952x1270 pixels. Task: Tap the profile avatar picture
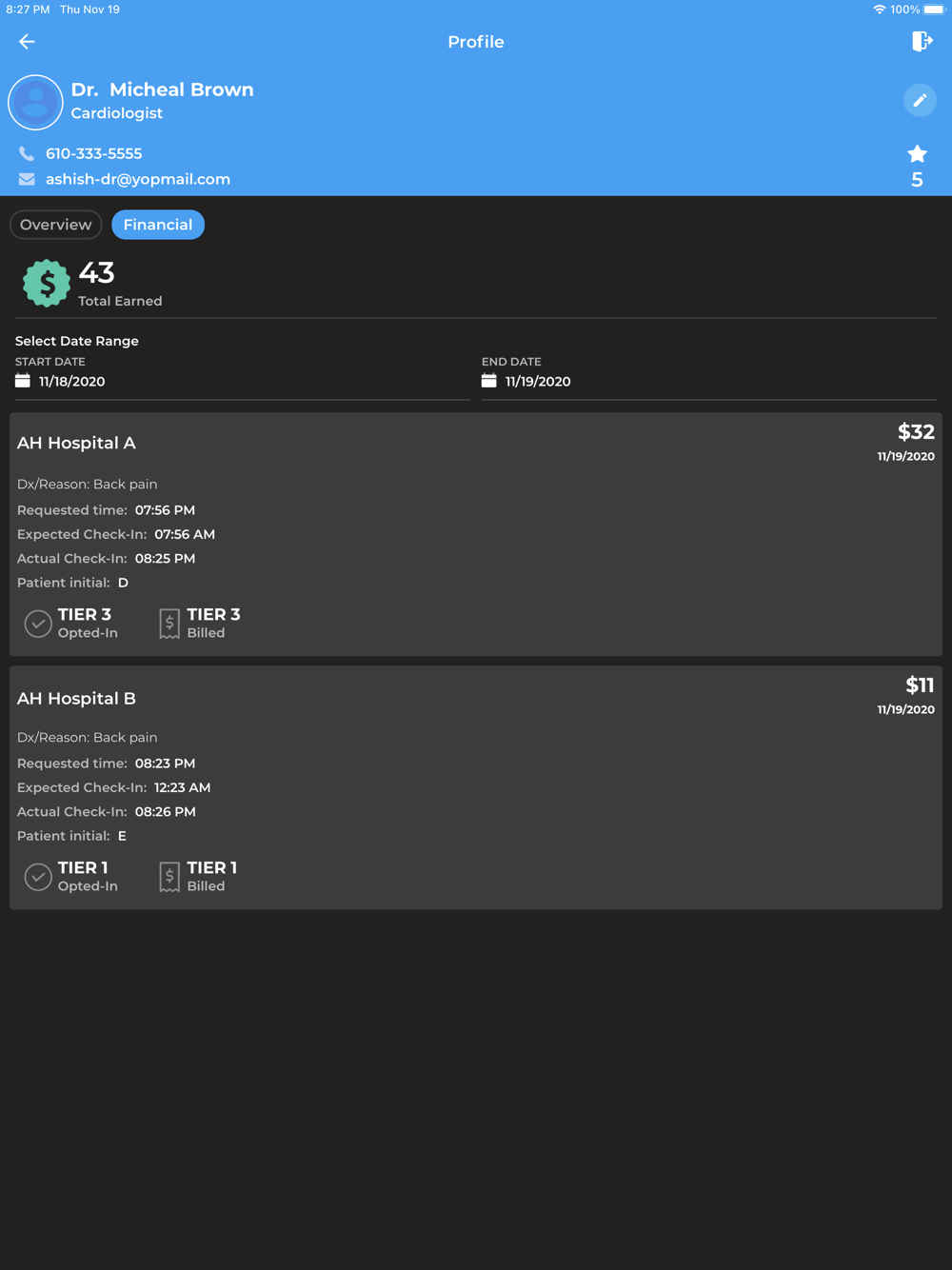pos(35,102)
